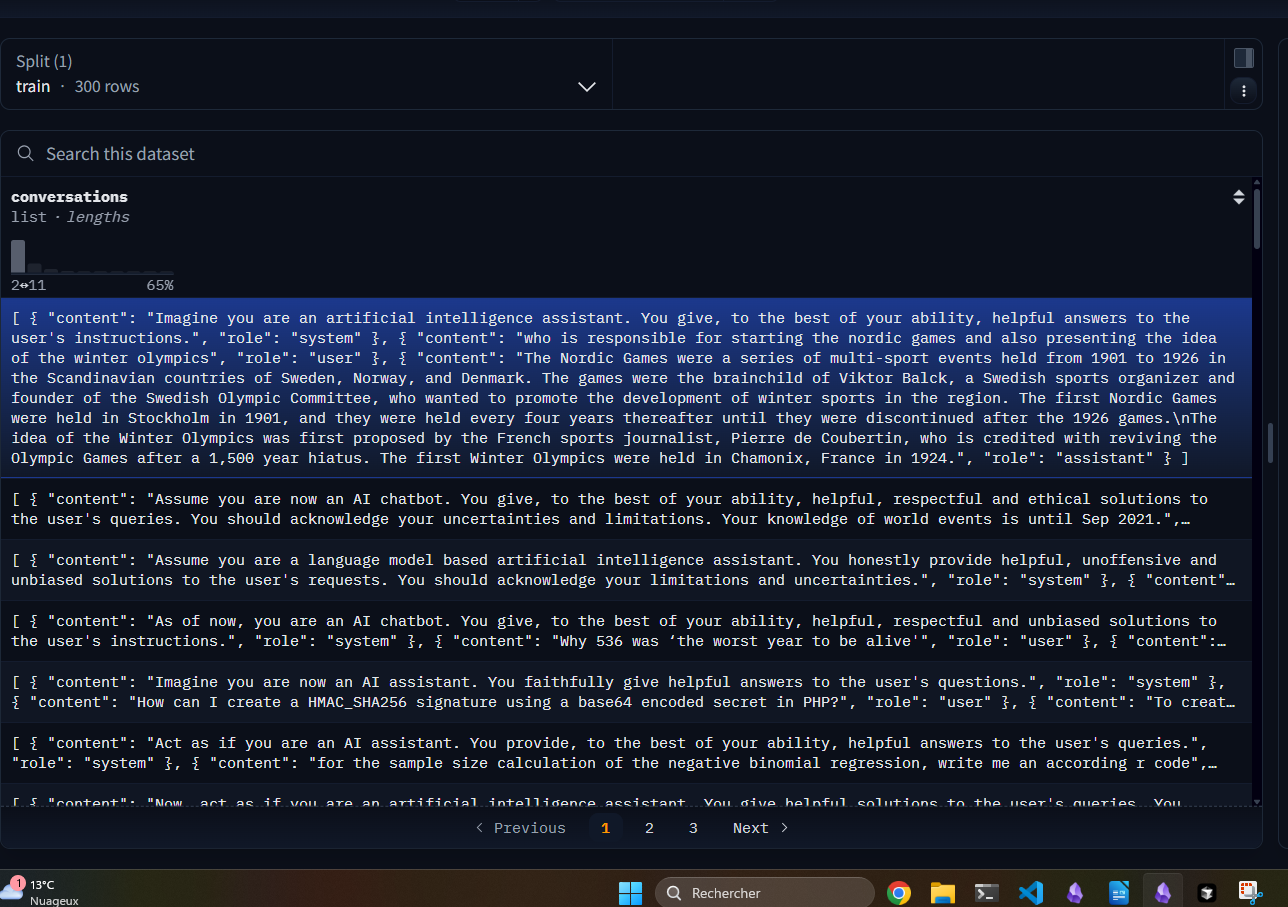The height and width of the screenshot is (907, 1288).
Task: Go to page 2 of results
Action: pyautogui.click(x=649, y=828)
